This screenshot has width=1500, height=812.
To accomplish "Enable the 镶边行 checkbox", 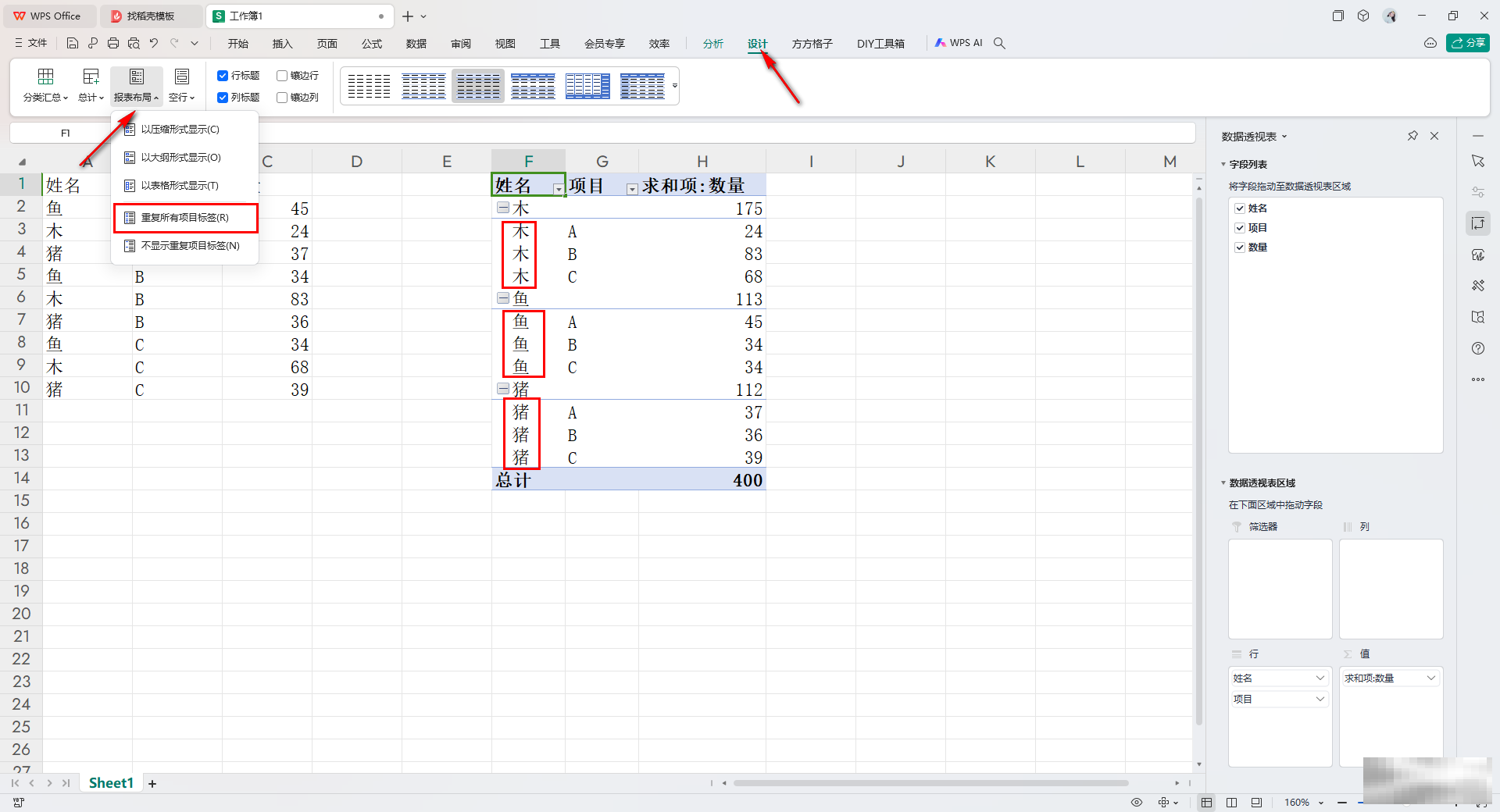I will click(282, 76).
